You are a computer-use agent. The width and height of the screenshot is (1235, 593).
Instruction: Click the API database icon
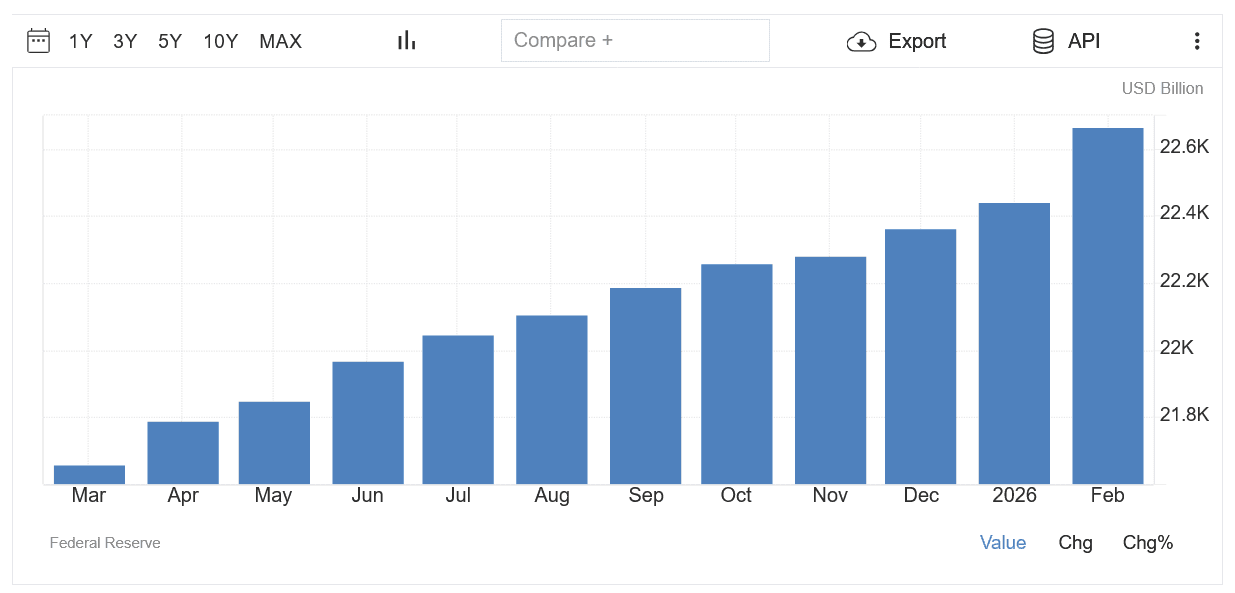point(1043,41)
